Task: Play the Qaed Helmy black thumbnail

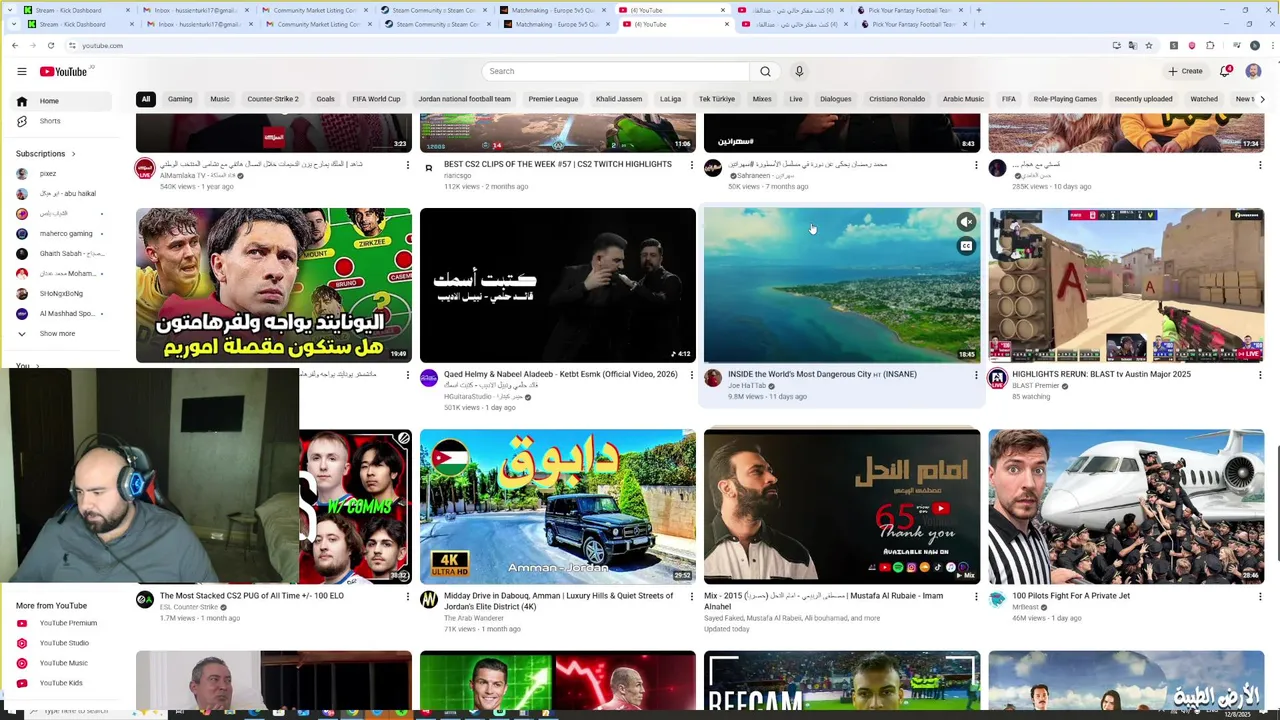Action: click(558, 285)
